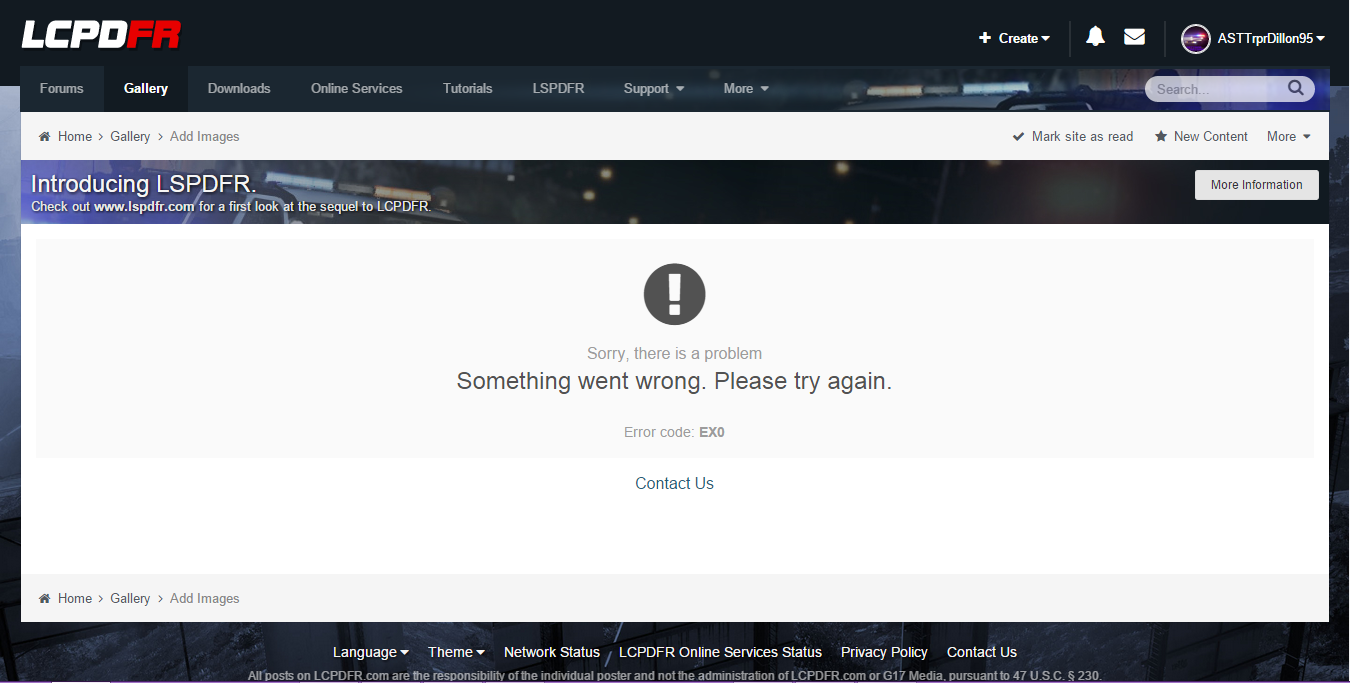
Task: Open the Downloads tab
Action: (239, 88)
